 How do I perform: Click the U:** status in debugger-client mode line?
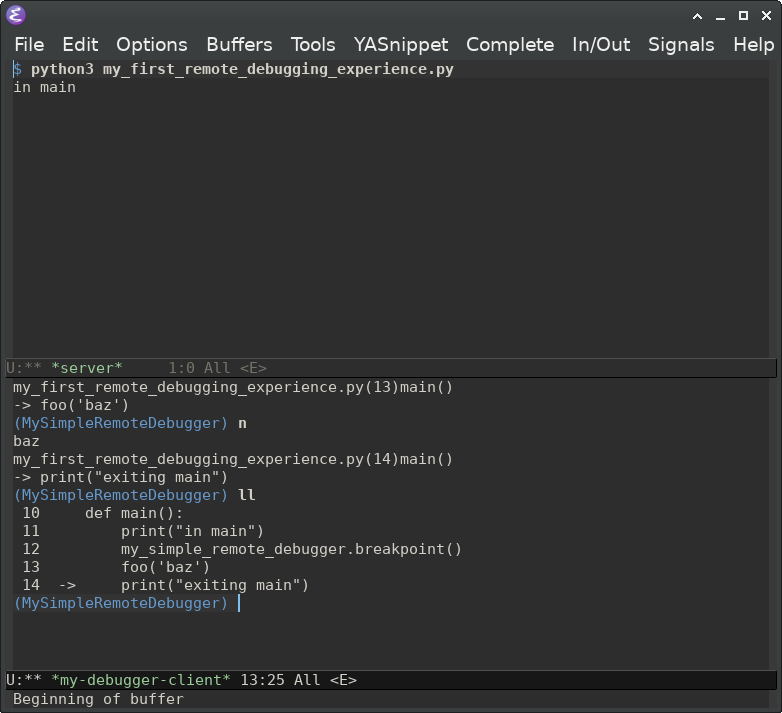pos(23,680)
